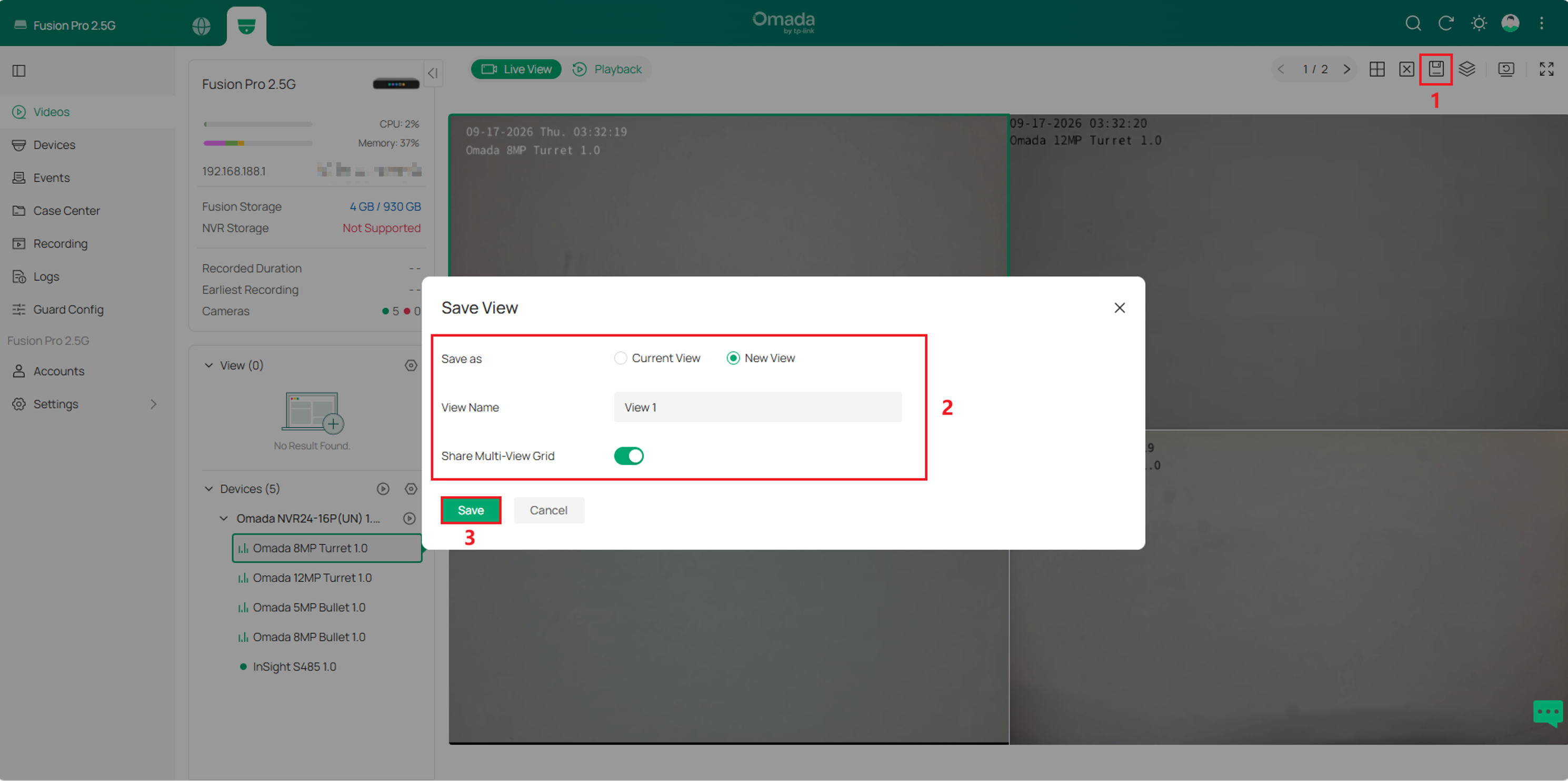Screen dimensions: 1568x781
Task: Toggle the light/dark theme sun icon
Action: click(x=1479, y=23)
